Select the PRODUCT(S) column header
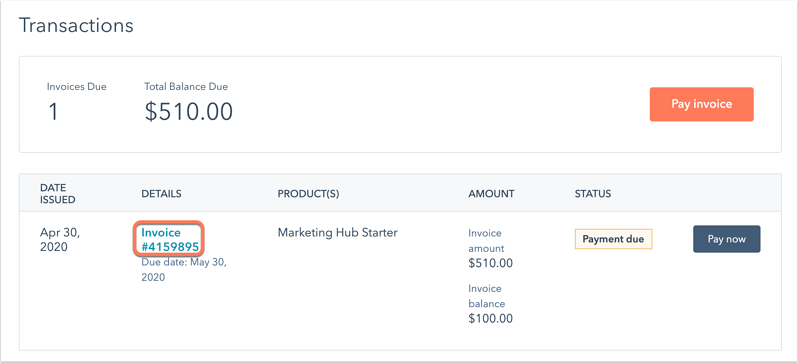The image size is (798, 363). click(x=308, y=193)
